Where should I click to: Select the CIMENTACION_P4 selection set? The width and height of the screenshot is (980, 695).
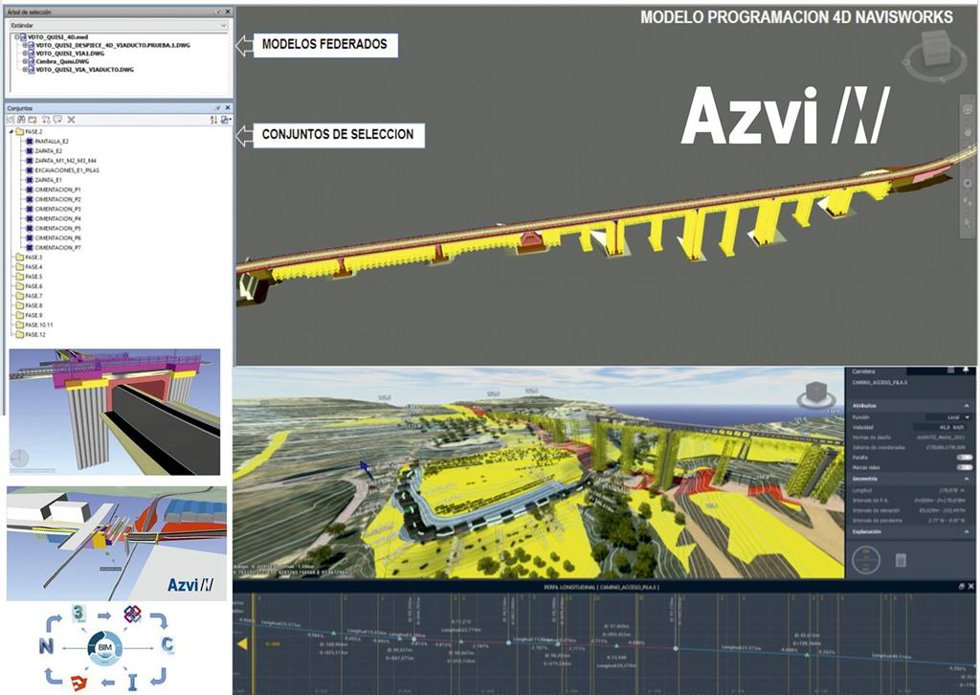[53, 219]
